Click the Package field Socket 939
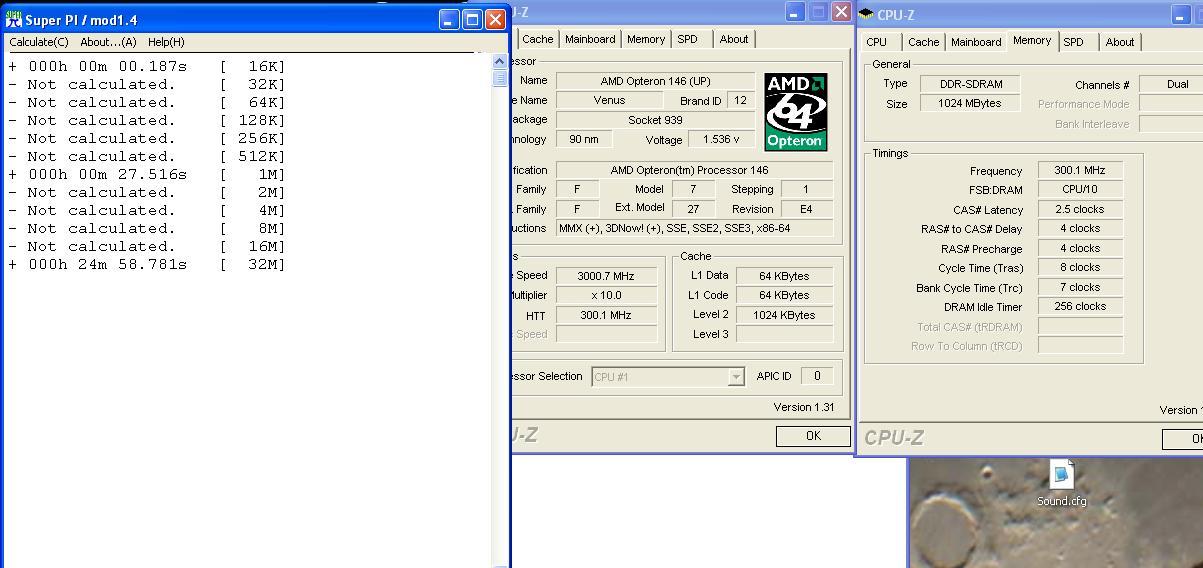 tap(655, 120)
